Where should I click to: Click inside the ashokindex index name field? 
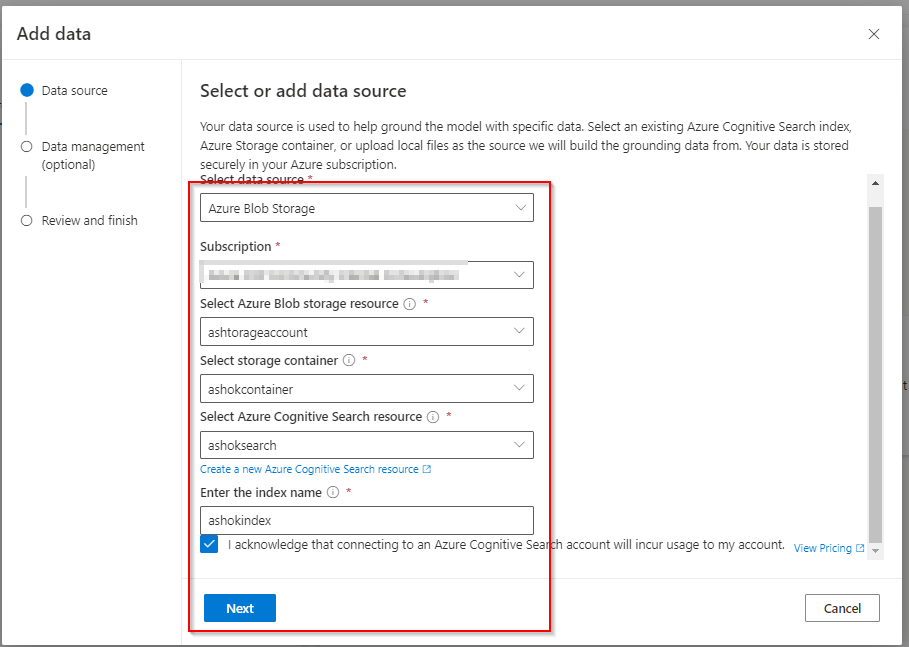click(x=366, y=520)
